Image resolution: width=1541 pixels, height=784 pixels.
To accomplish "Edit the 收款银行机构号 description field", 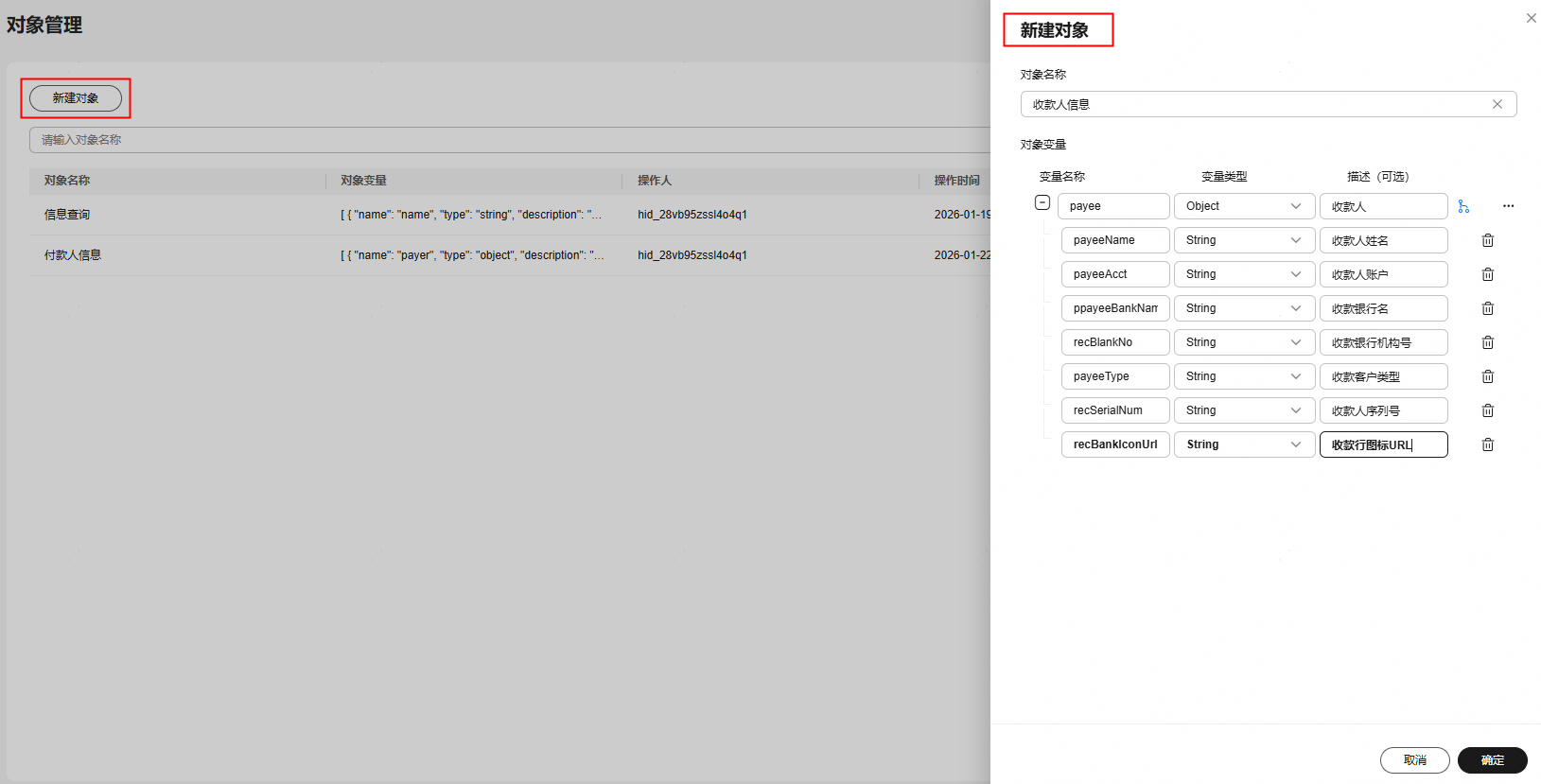I will pos(1384,342).
